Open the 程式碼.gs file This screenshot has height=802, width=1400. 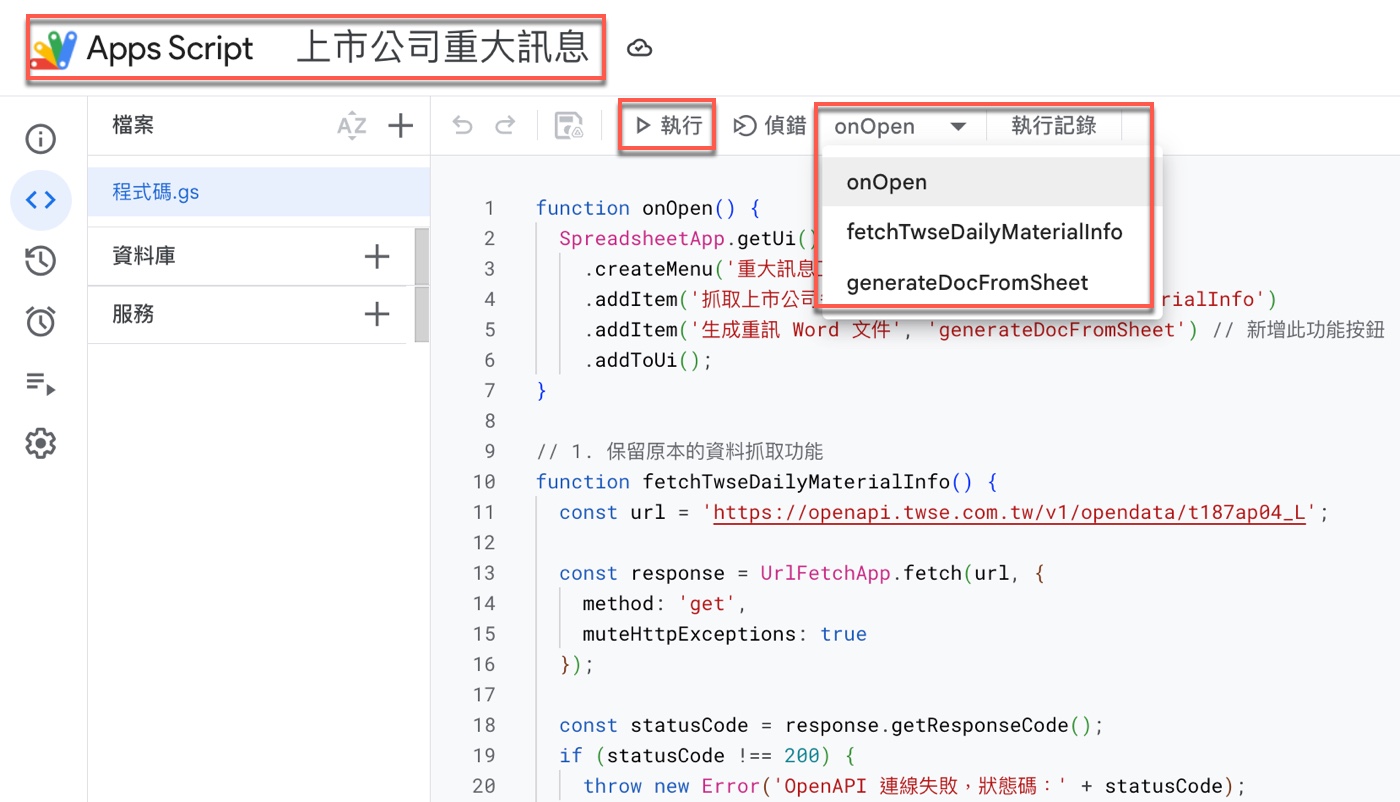(258, 192)
